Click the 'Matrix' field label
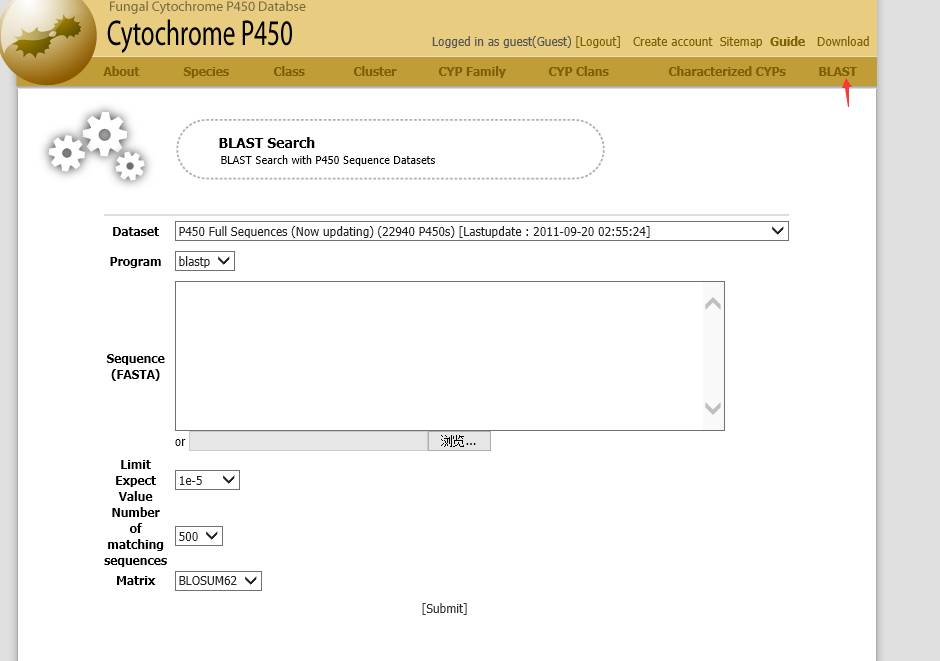This screenshot has width=940, height=661. (x=135, y=581)
